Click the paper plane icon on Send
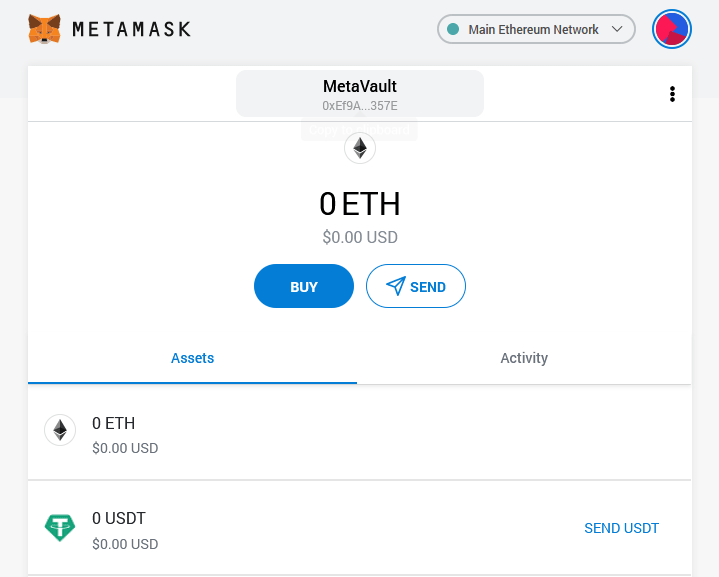The image size is (719, 577). [x=396, y=286]
